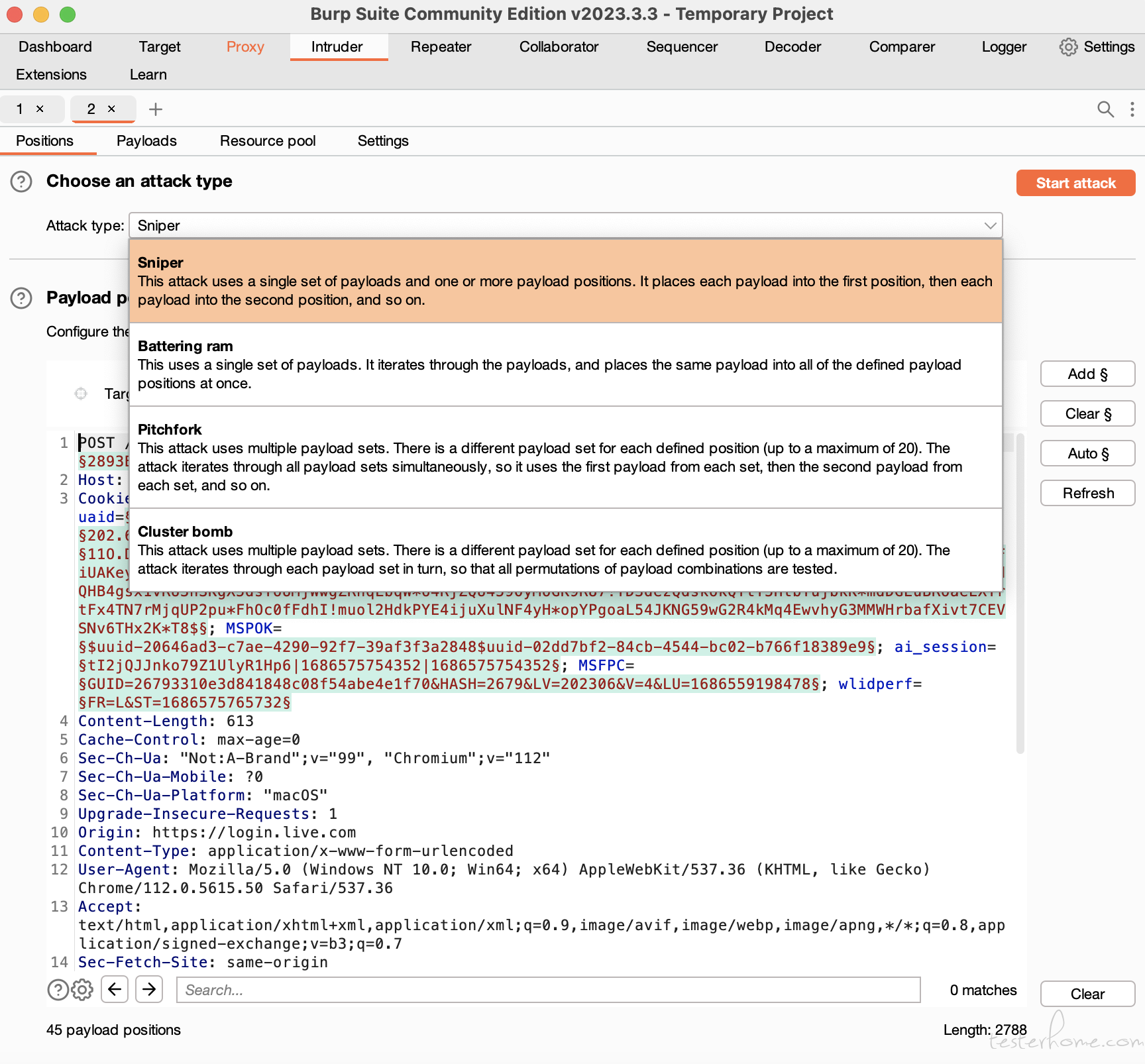Go to next match with right arrow
Screen dimensions: 1145x1064
coord(149,990)
